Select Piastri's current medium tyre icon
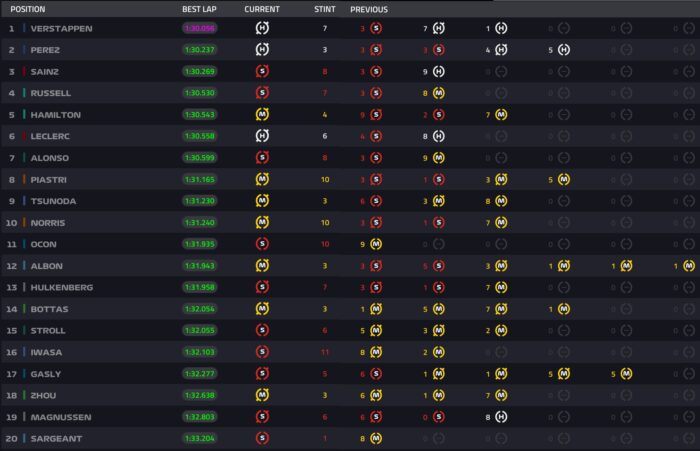700x451 pixels. pyautogui.click(x=262, y=179)
